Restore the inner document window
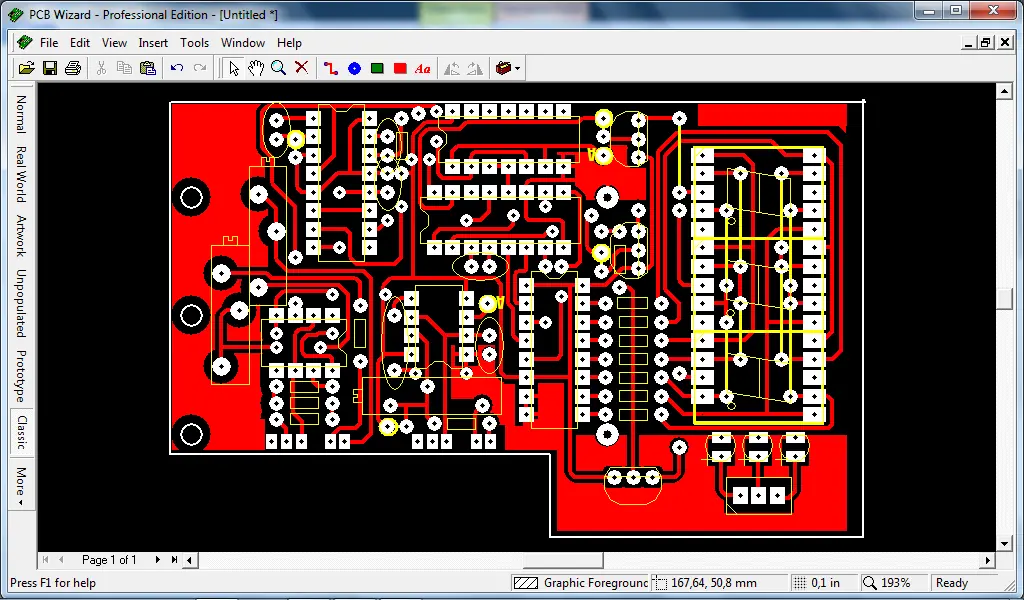Viewport: 1024px width, 600px height. pyautogui.click(x=986, y=43)
